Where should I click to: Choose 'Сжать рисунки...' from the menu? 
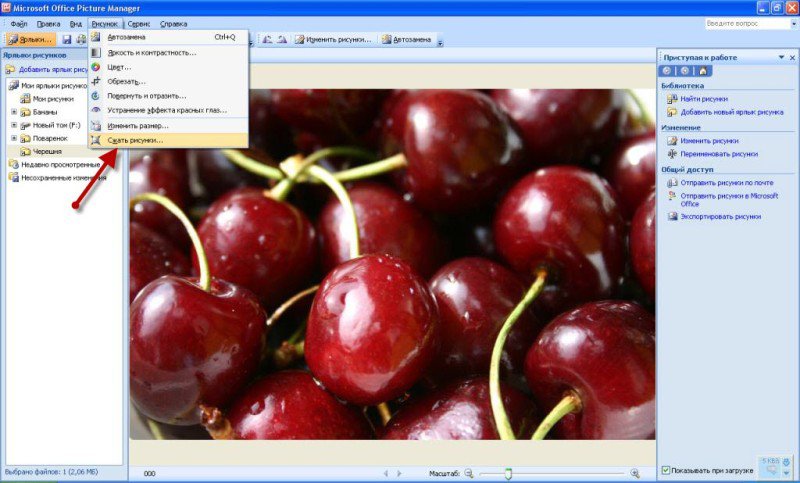pyautogui.click(x=134, y=140)
